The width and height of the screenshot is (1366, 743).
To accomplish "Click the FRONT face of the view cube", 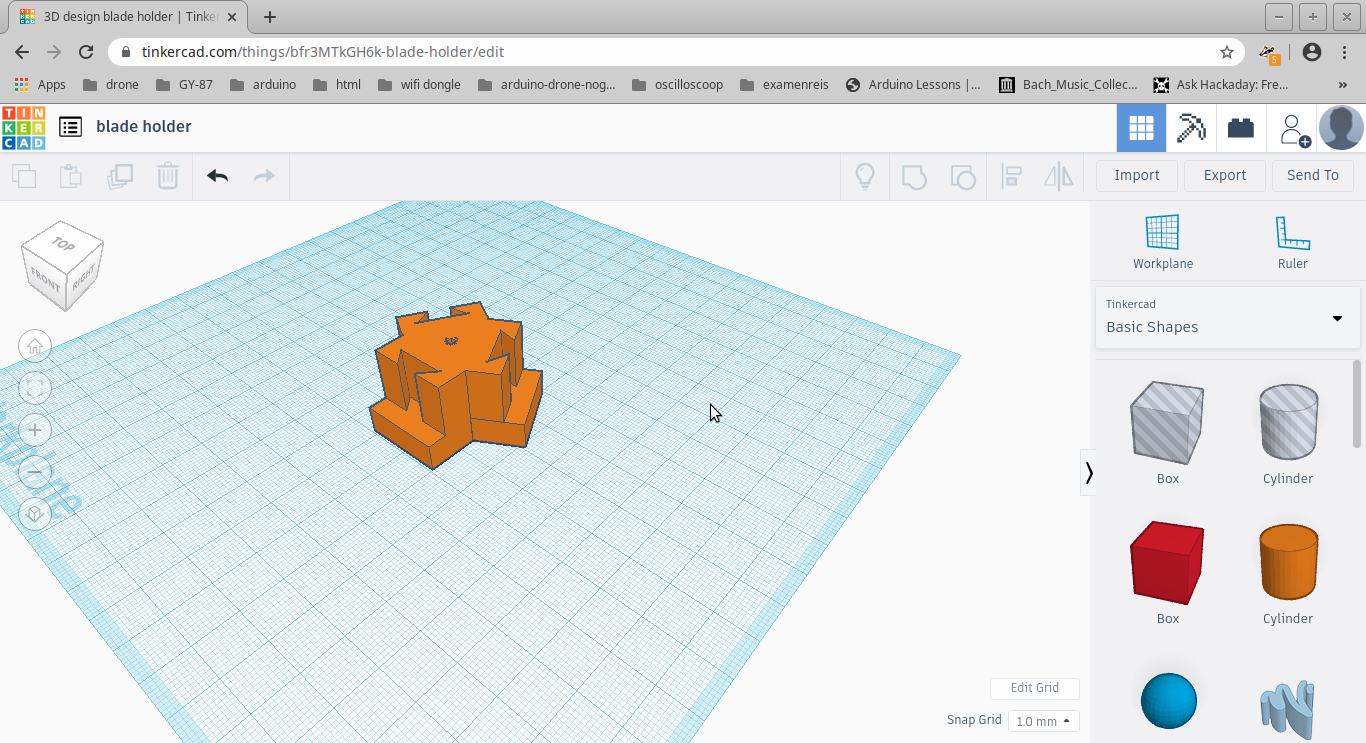I will click(x=45, y=279).
